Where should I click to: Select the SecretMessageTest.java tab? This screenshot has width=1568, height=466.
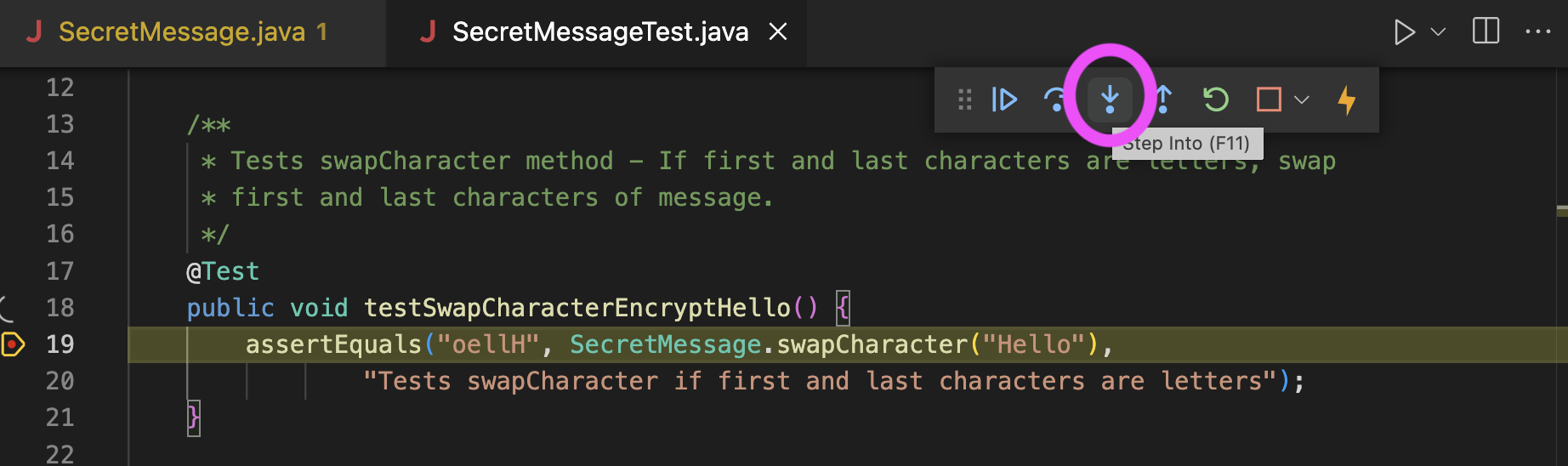click(599, 32)
